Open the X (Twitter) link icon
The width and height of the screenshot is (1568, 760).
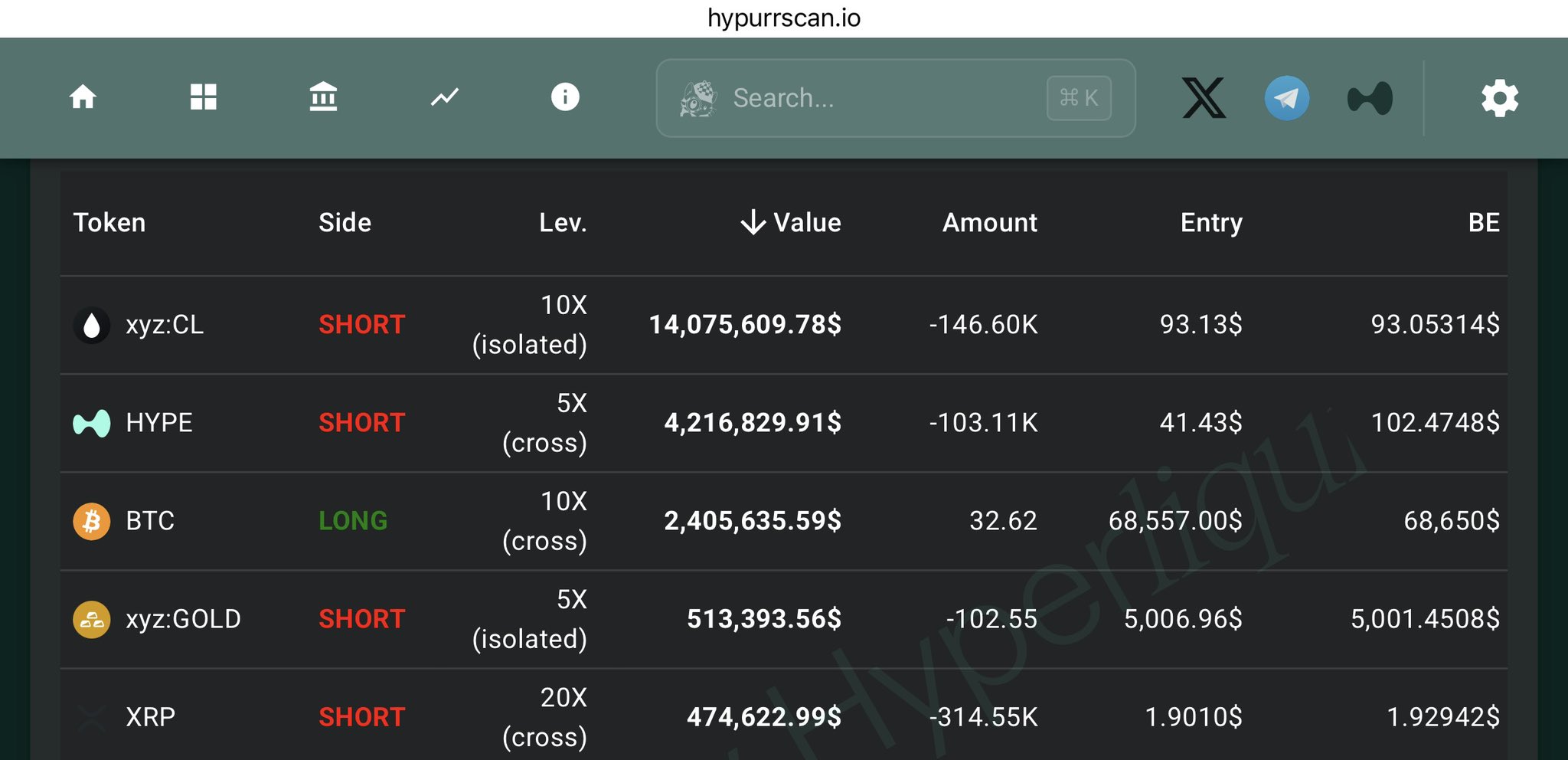[1204, 98]
